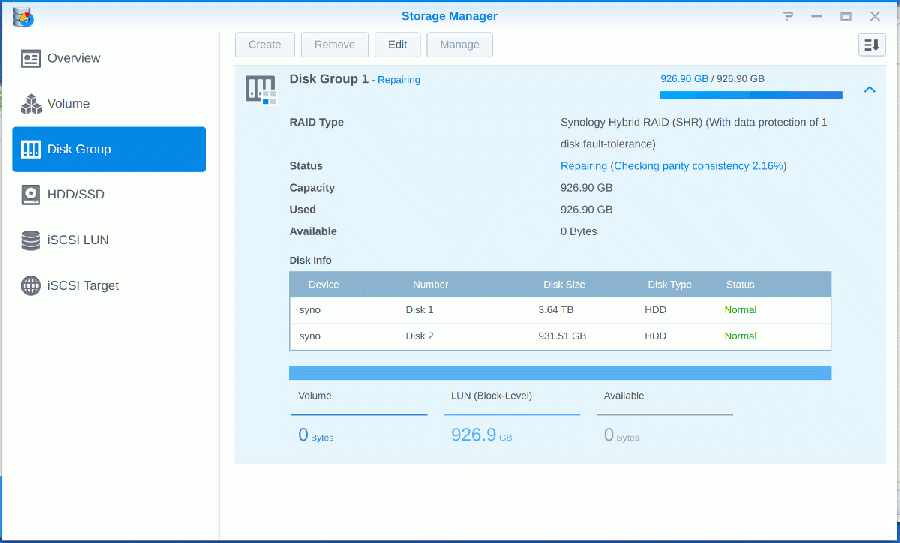900x543 pixels.
Task: Click the Storage Manager app icon
Action: [24, 17]
